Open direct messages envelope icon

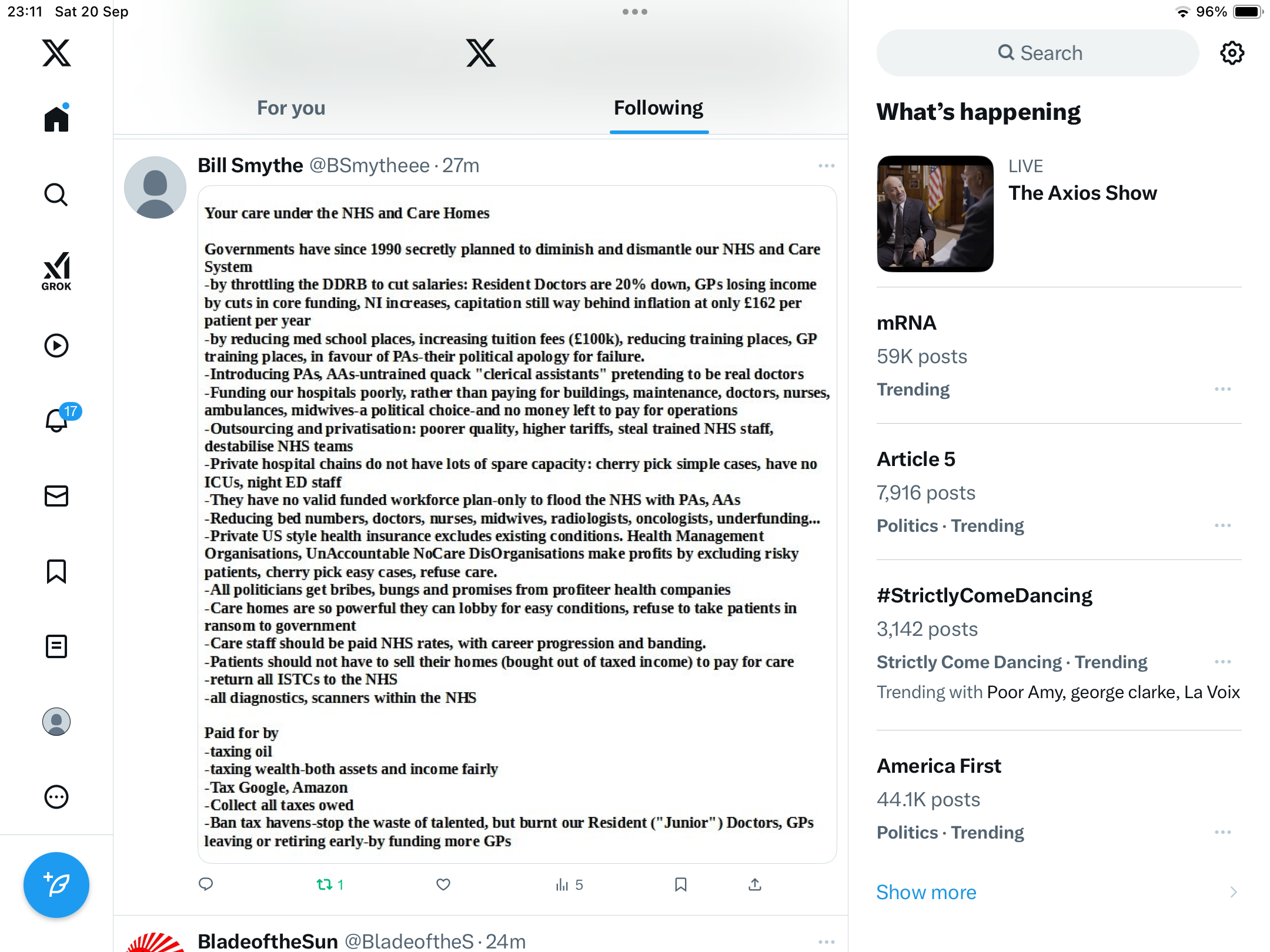56,496
